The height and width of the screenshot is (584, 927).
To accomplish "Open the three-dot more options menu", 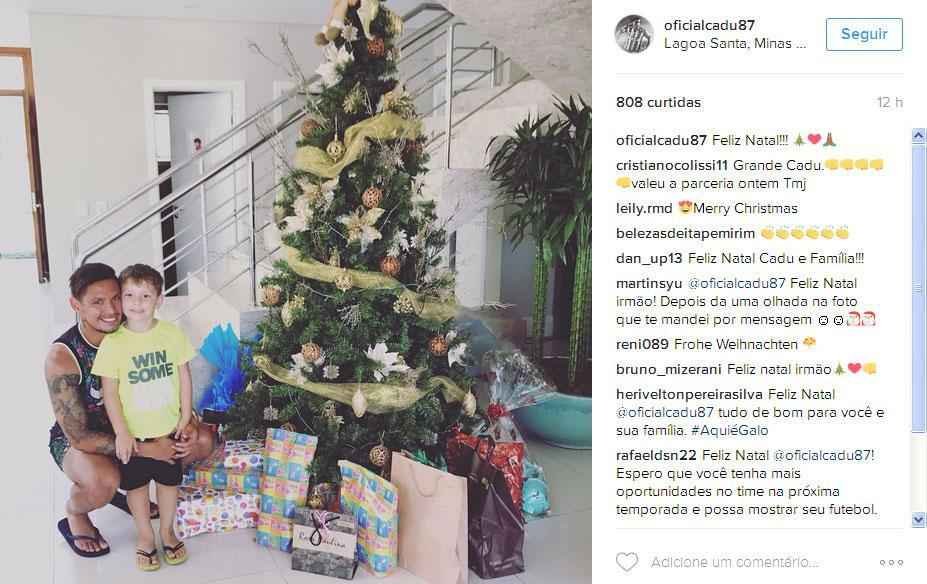I will click(x=891, y=563).
